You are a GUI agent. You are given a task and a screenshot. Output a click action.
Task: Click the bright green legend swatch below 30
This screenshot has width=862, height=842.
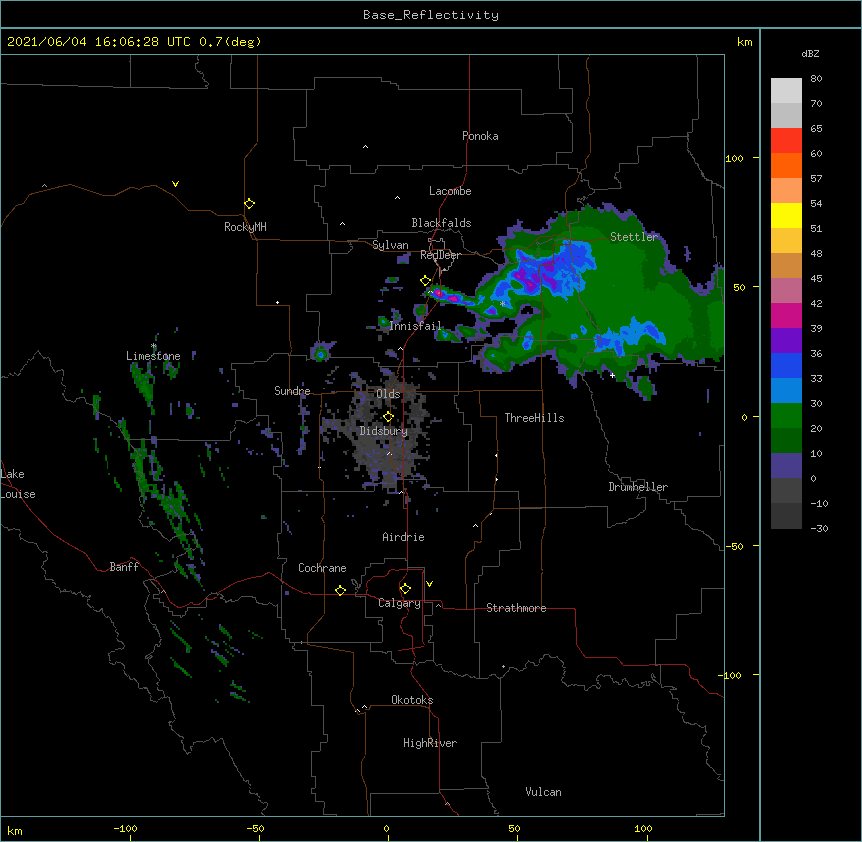[786, 416]
